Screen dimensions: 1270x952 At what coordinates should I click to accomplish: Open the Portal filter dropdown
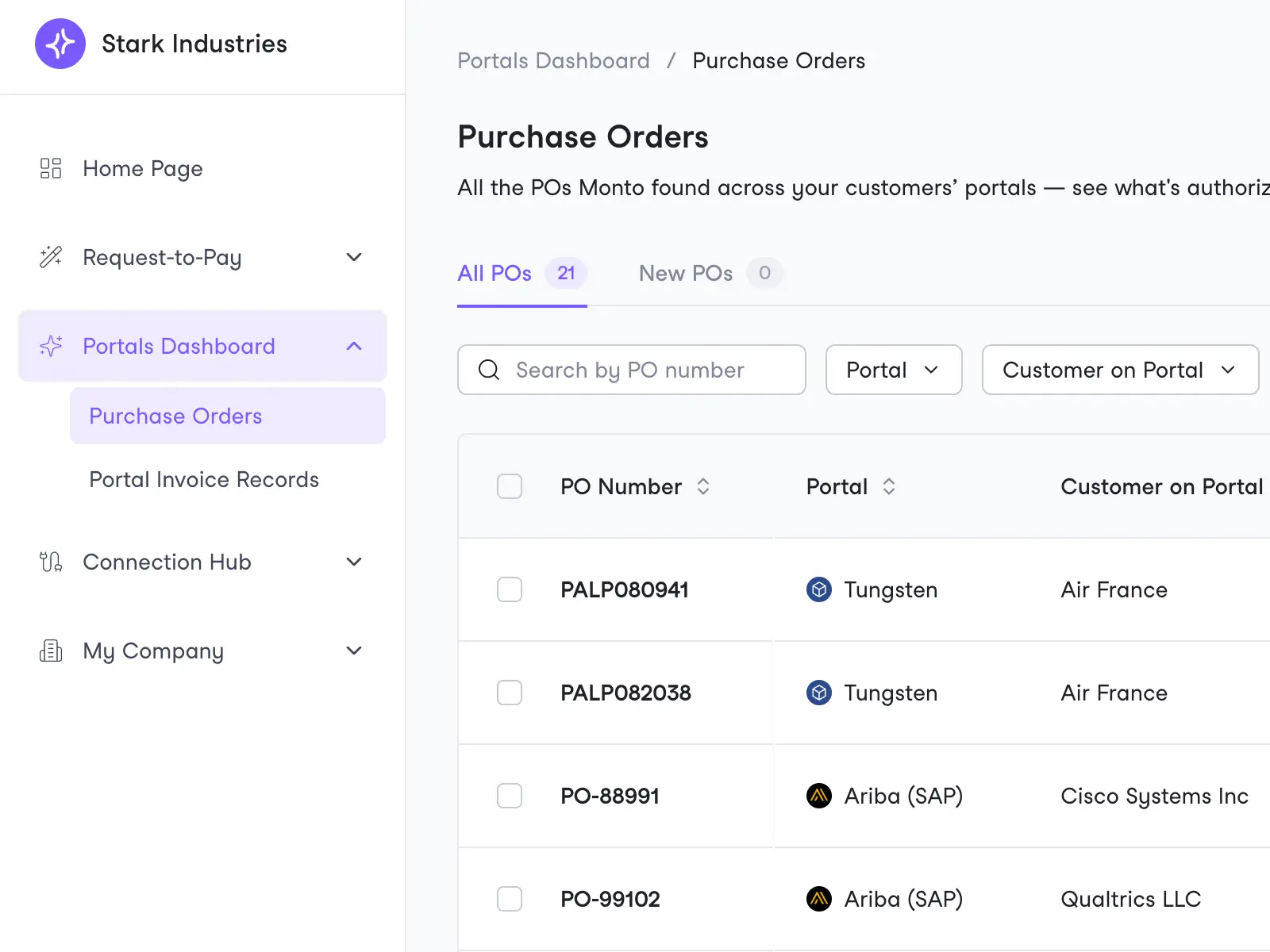point(894,370)
